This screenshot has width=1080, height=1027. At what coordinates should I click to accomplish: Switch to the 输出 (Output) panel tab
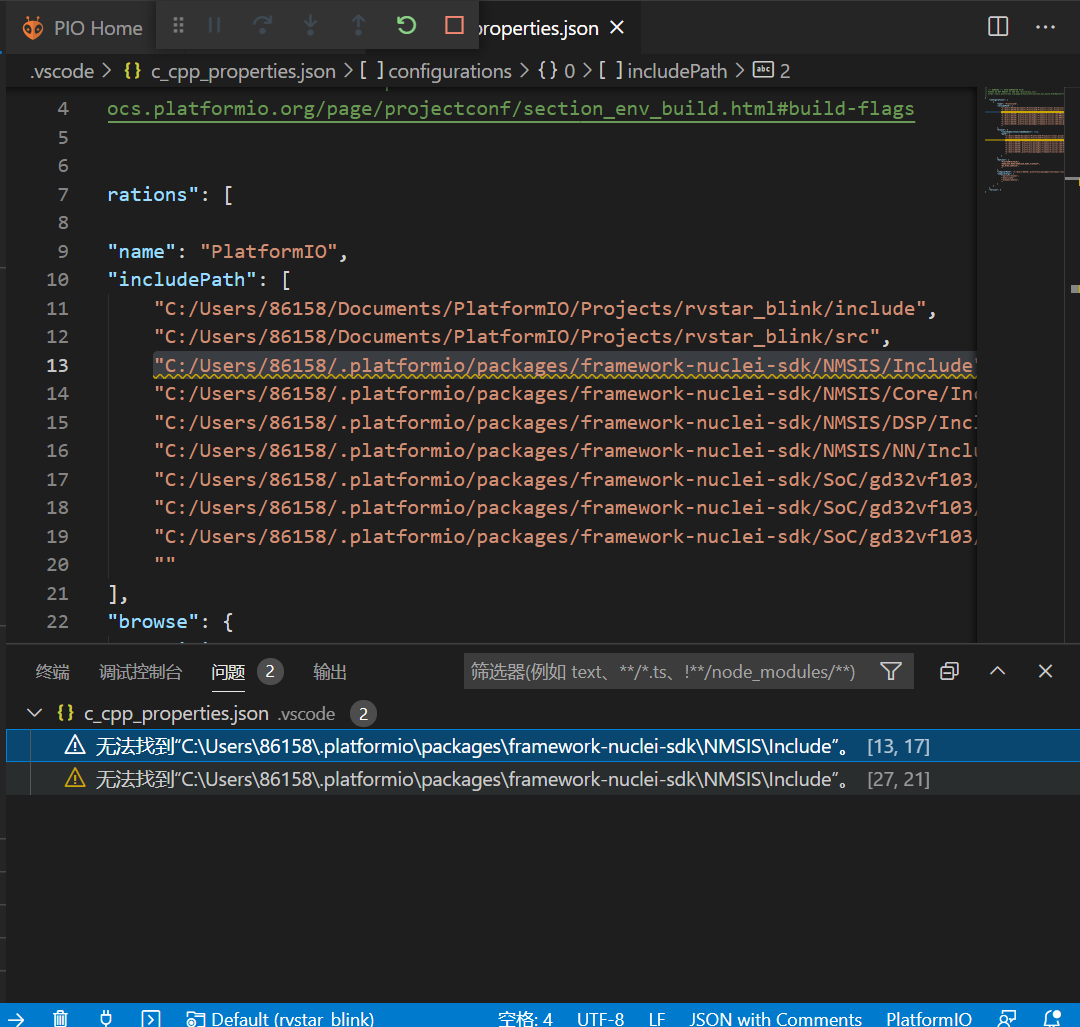tap(330, 672)
